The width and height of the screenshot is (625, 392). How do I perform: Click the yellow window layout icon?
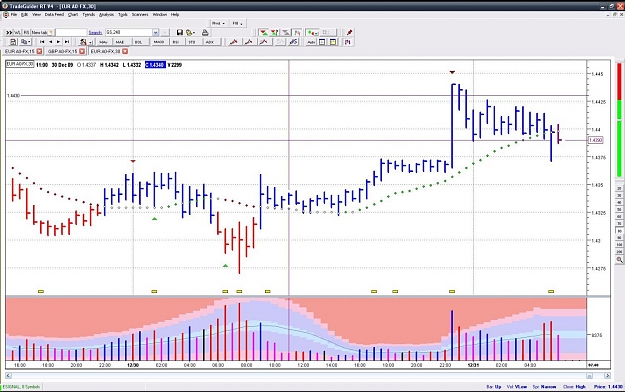(333, 42)
